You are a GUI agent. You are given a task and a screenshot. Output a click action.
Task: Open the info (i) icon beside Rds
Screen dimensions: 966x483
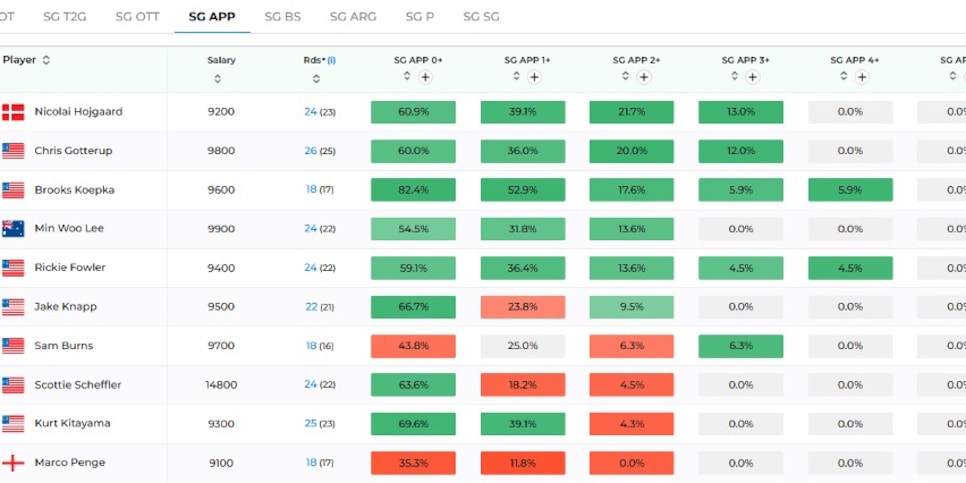[x=331, y=60]
